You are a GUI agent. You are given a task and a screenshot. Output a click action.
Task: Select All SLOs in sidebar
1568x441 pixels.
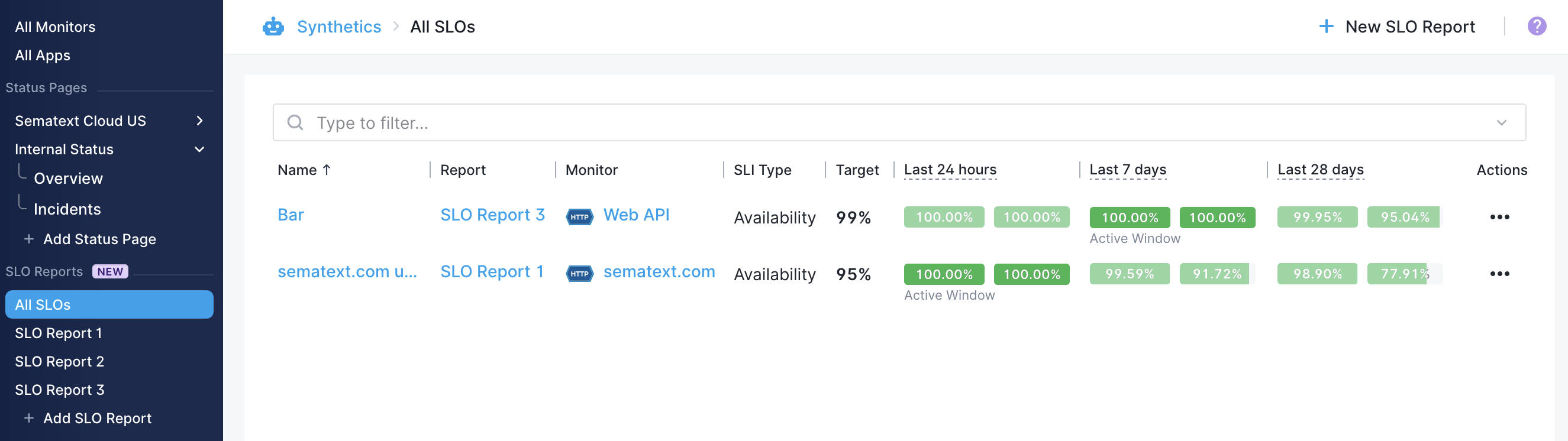tap(109, 304)
